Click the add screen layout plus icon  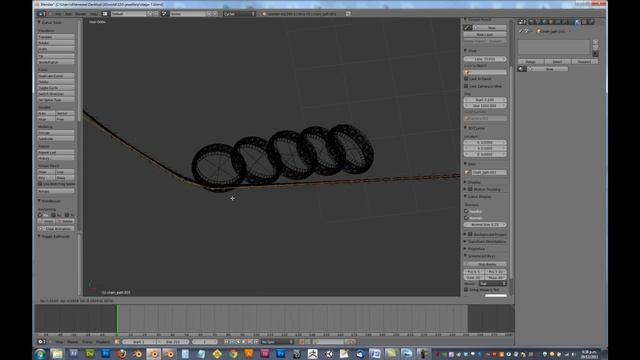[x=149, y=13]
